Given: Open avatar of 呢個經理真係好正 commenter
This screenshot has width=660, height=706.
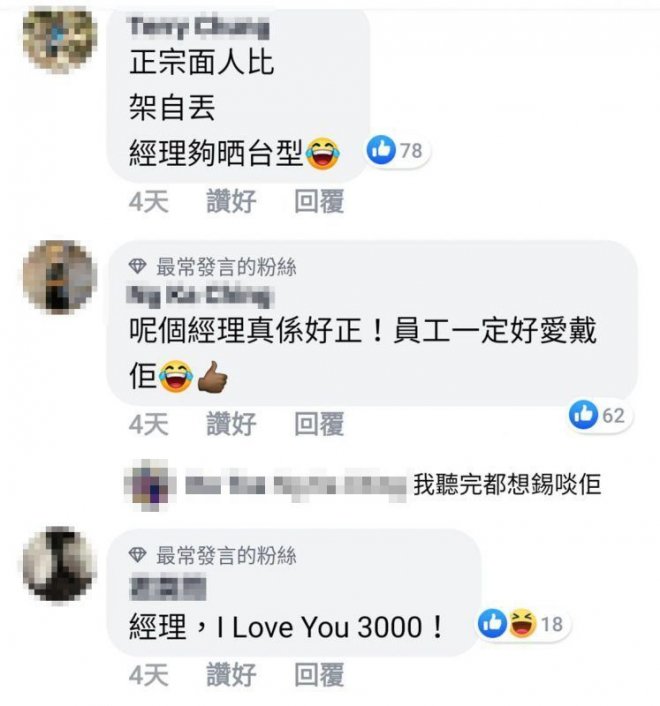Looking at the screenshot, I should [60, 277].
